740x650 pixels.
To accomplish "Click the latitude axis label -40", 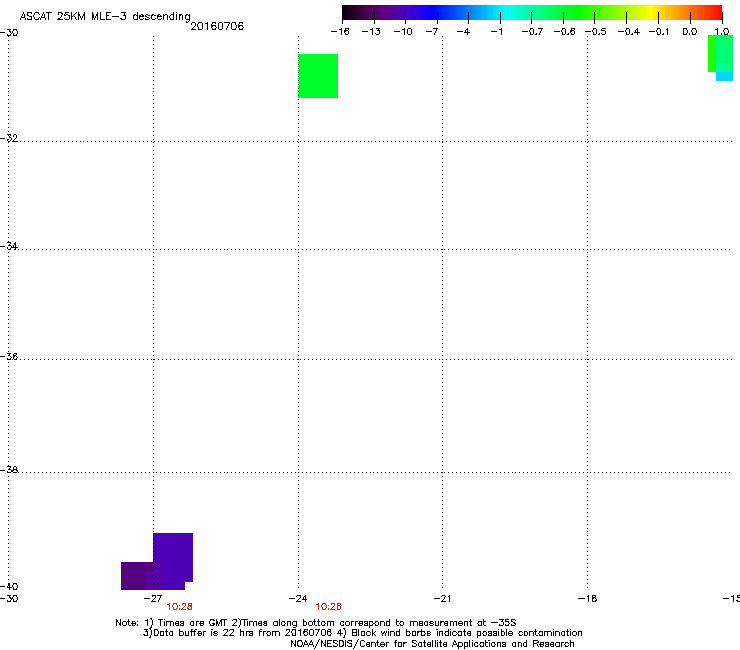I will click(x=9, y=586).
